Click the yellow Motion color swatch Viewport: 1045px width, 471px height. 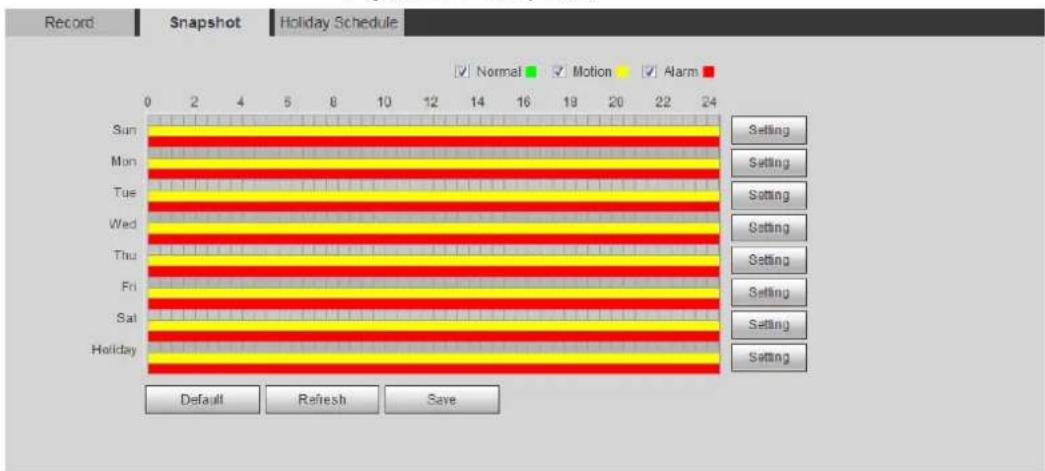tap(620, 71)
